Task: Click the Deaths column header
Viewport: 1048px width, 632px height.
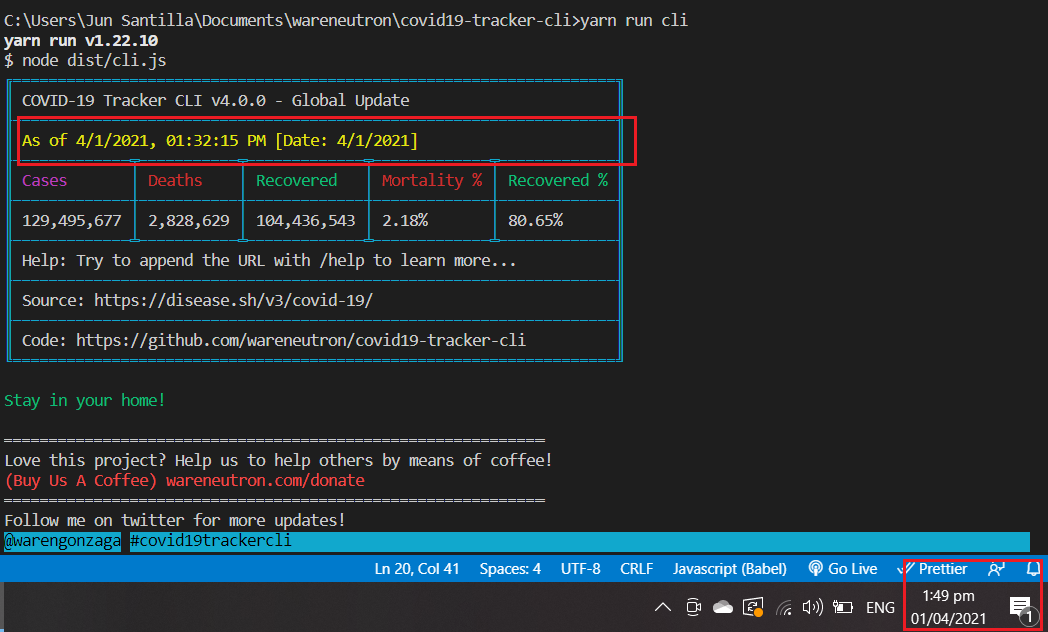Action: point(175,180)
